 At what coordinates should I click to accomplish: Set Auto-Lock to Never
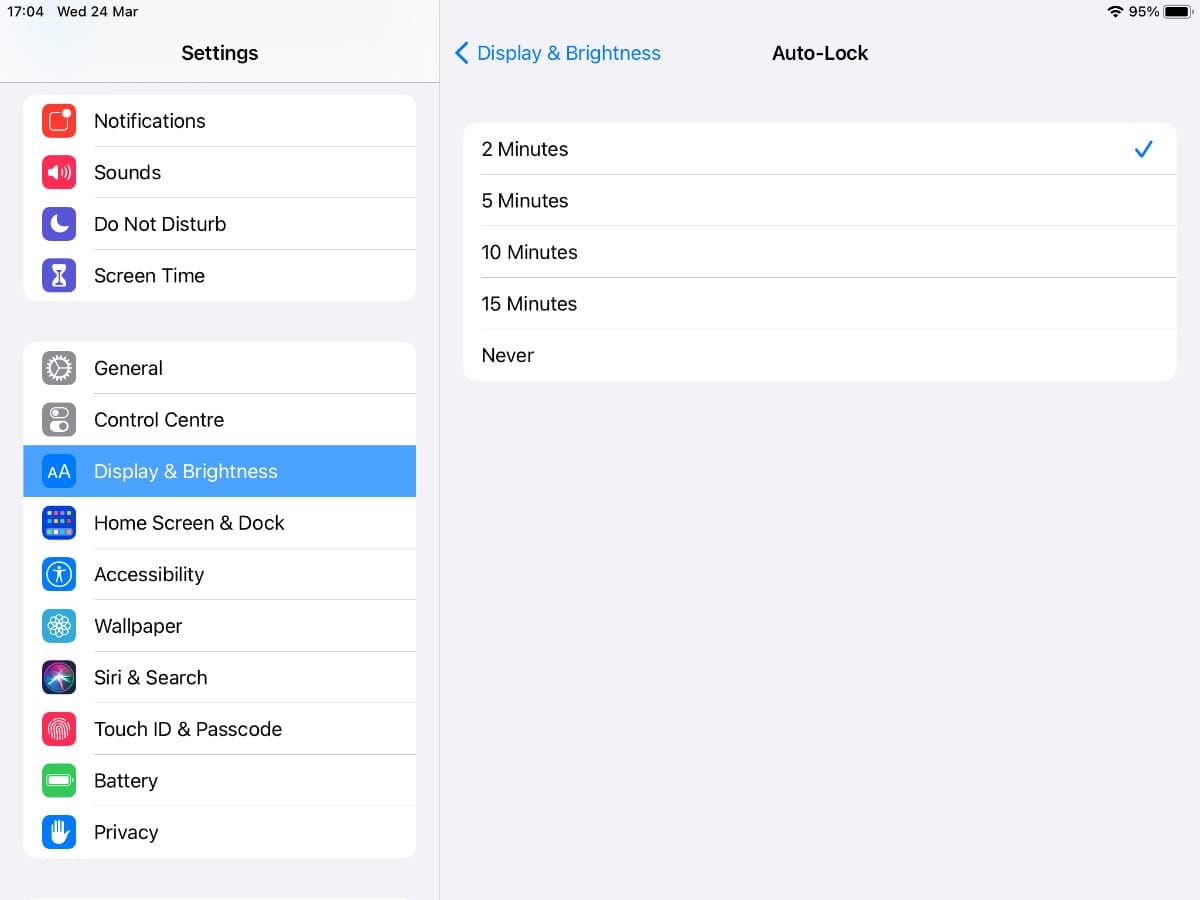tap(818, 356)
